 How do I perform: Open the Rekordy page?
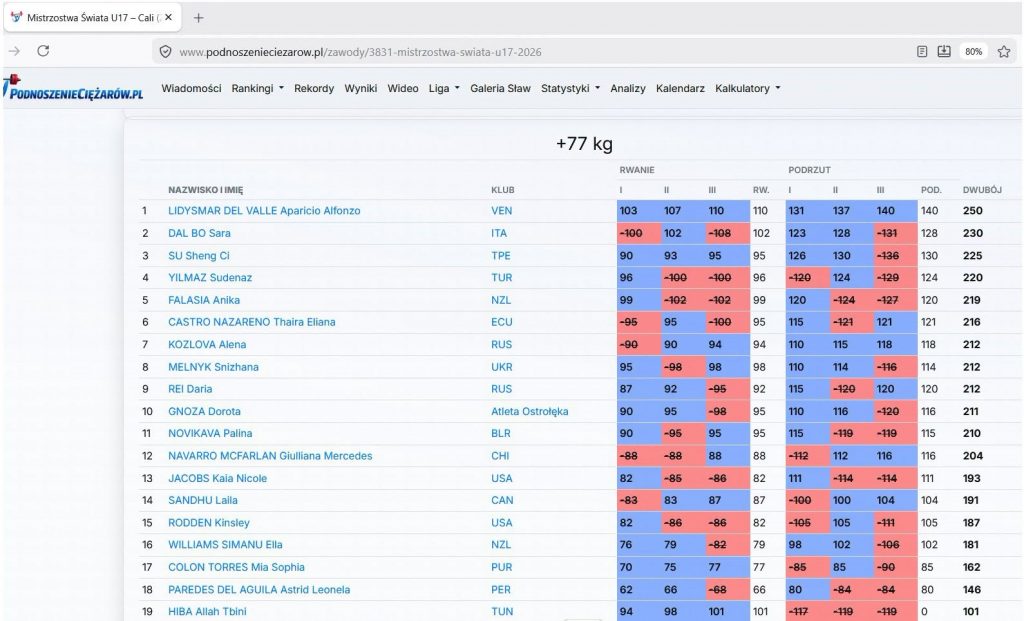[x=313, y=88]
